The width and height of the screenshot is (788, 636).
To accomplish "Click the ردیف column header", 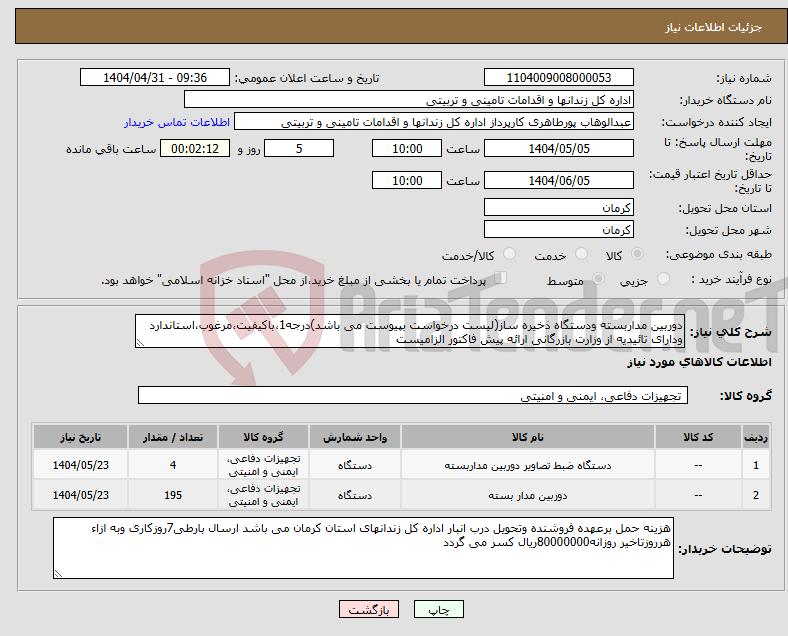I will click(755, 437).
